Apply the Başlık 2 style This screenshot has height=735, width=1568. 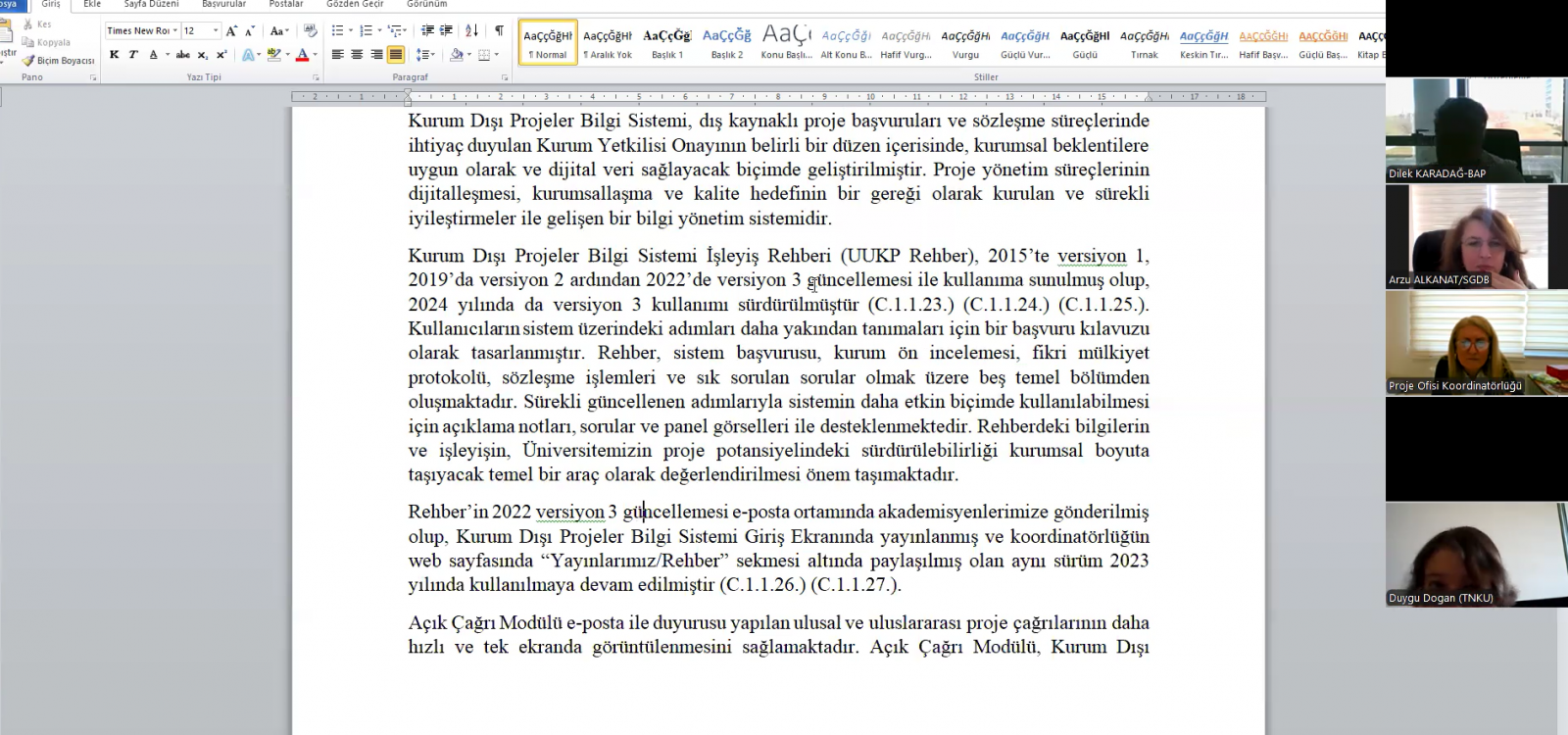pyautogui.click(x=727, y=43)
